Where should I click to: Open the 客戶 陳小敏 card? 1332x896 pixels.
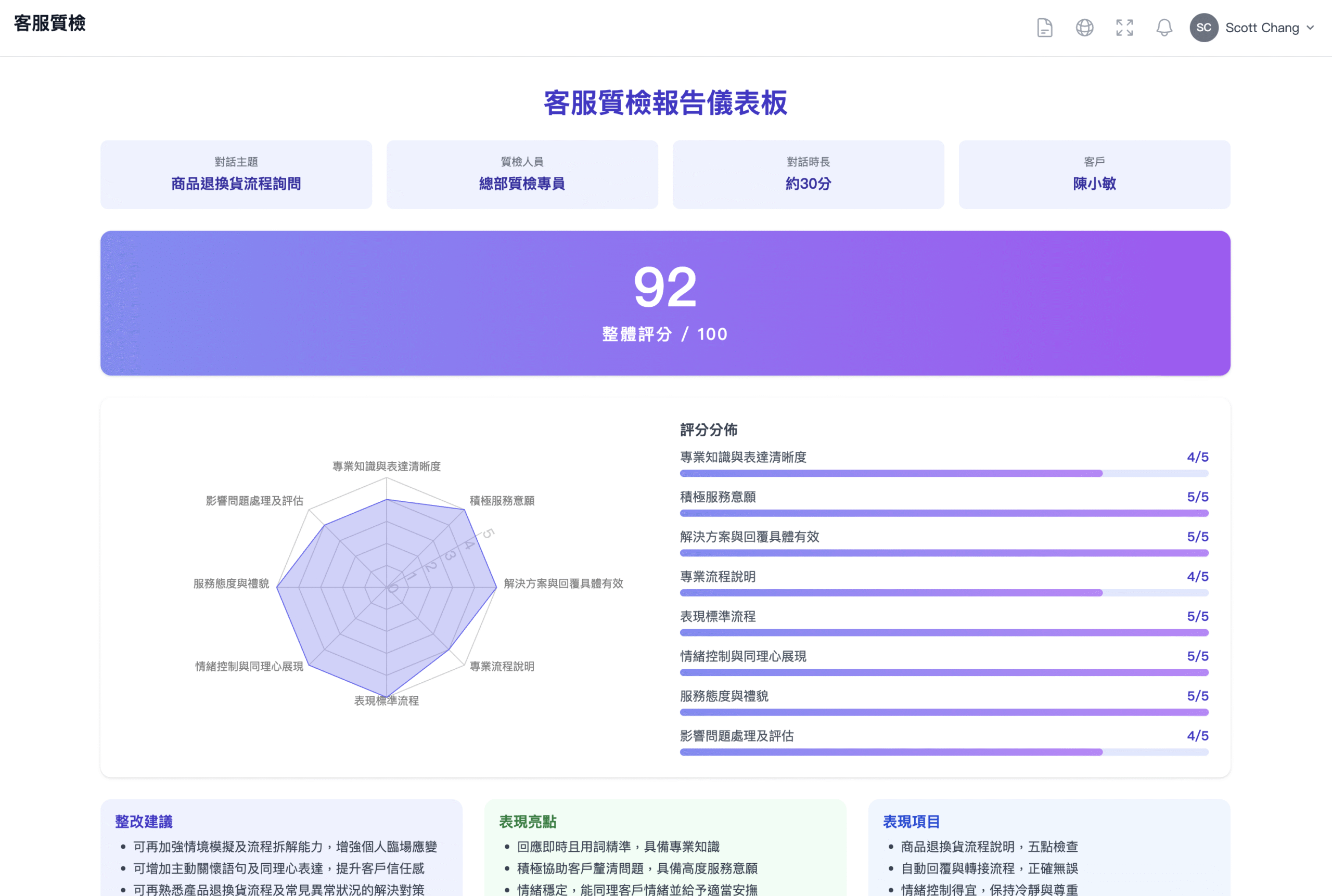point(1094,174)
